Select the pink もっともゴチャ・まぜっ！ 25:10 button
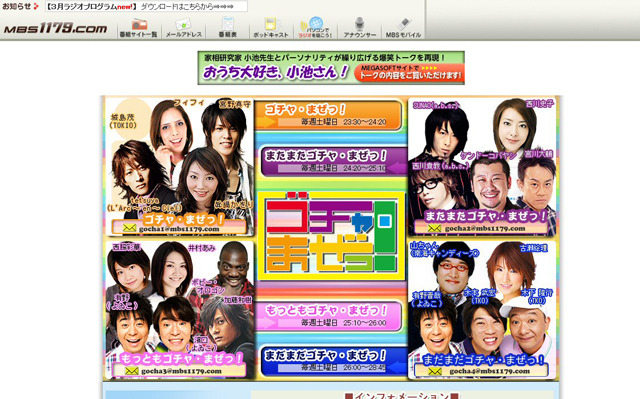This screenshot has height=399, width=640. pyautogui.click(x=328, y=316)
